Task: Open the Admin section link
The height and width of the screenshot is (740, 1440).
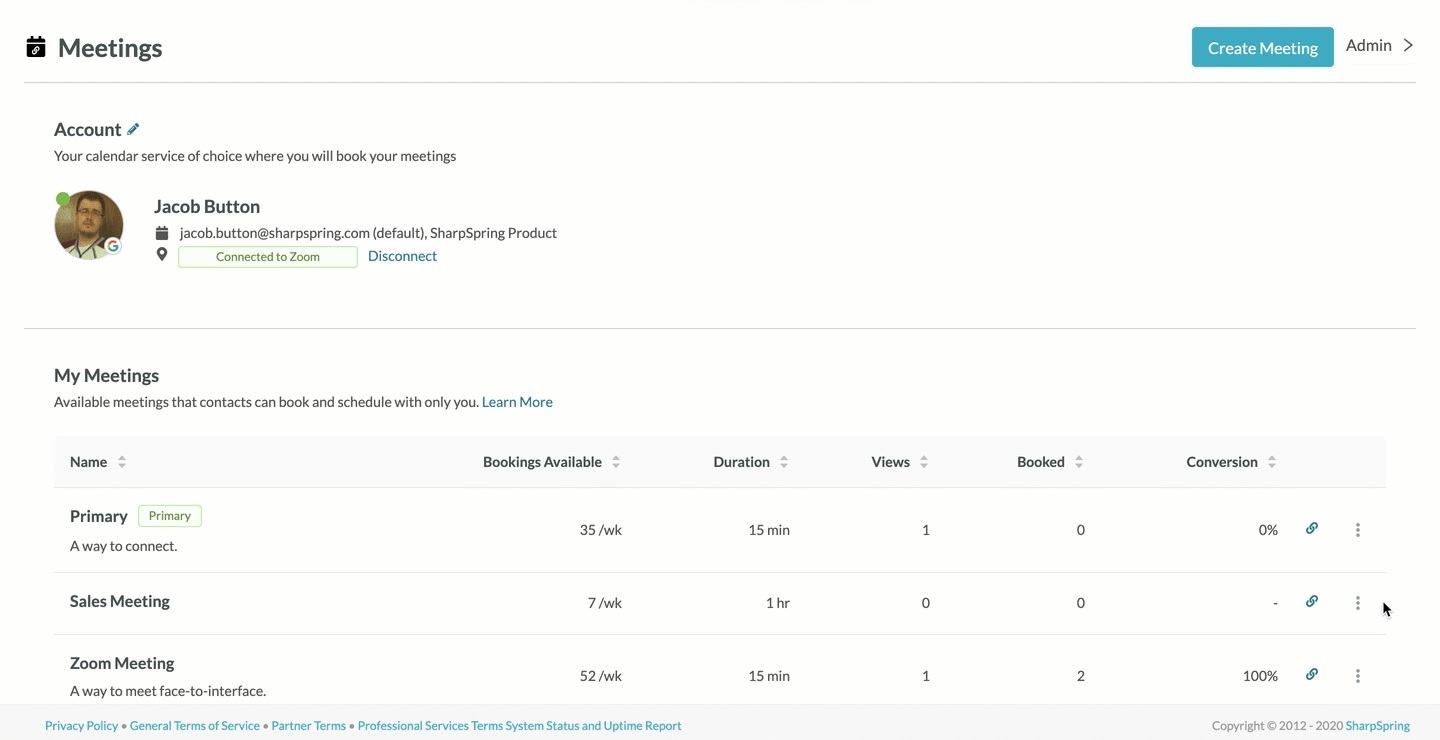Action: [1369, 45]
